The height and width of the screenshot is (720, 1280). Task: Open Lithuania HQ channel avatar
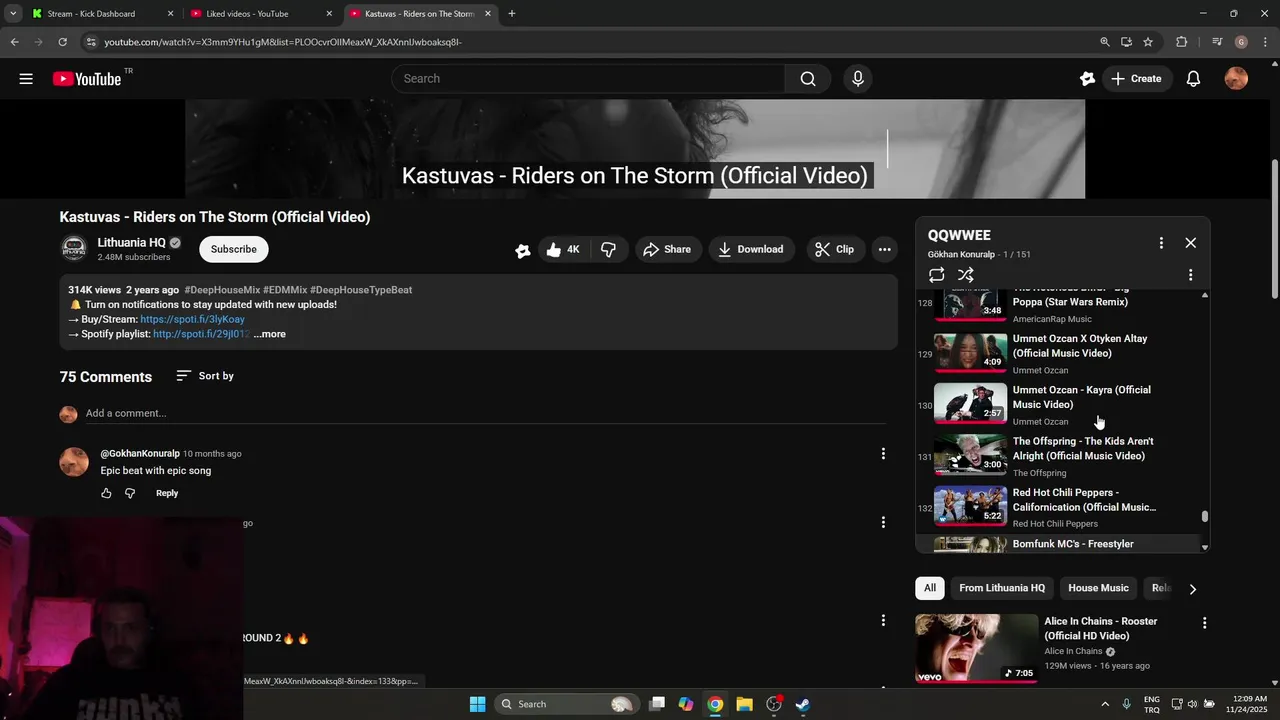coord(74,249)
